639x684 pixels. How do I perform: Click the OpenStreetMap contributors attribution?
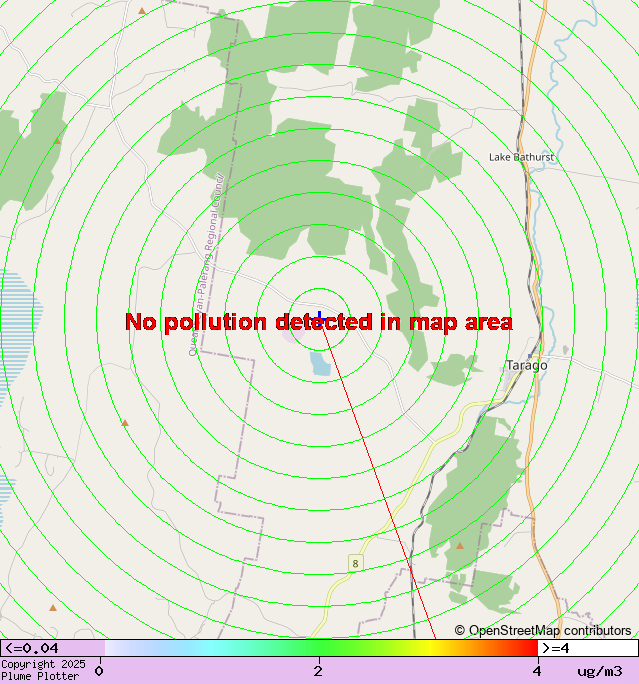coord(543,630)
